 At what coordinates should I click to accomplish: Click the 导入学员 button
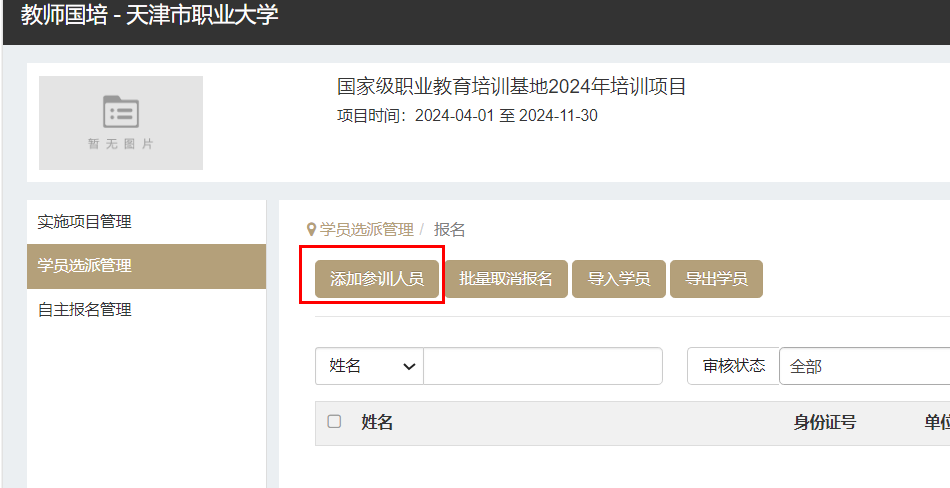pos(618,279)
